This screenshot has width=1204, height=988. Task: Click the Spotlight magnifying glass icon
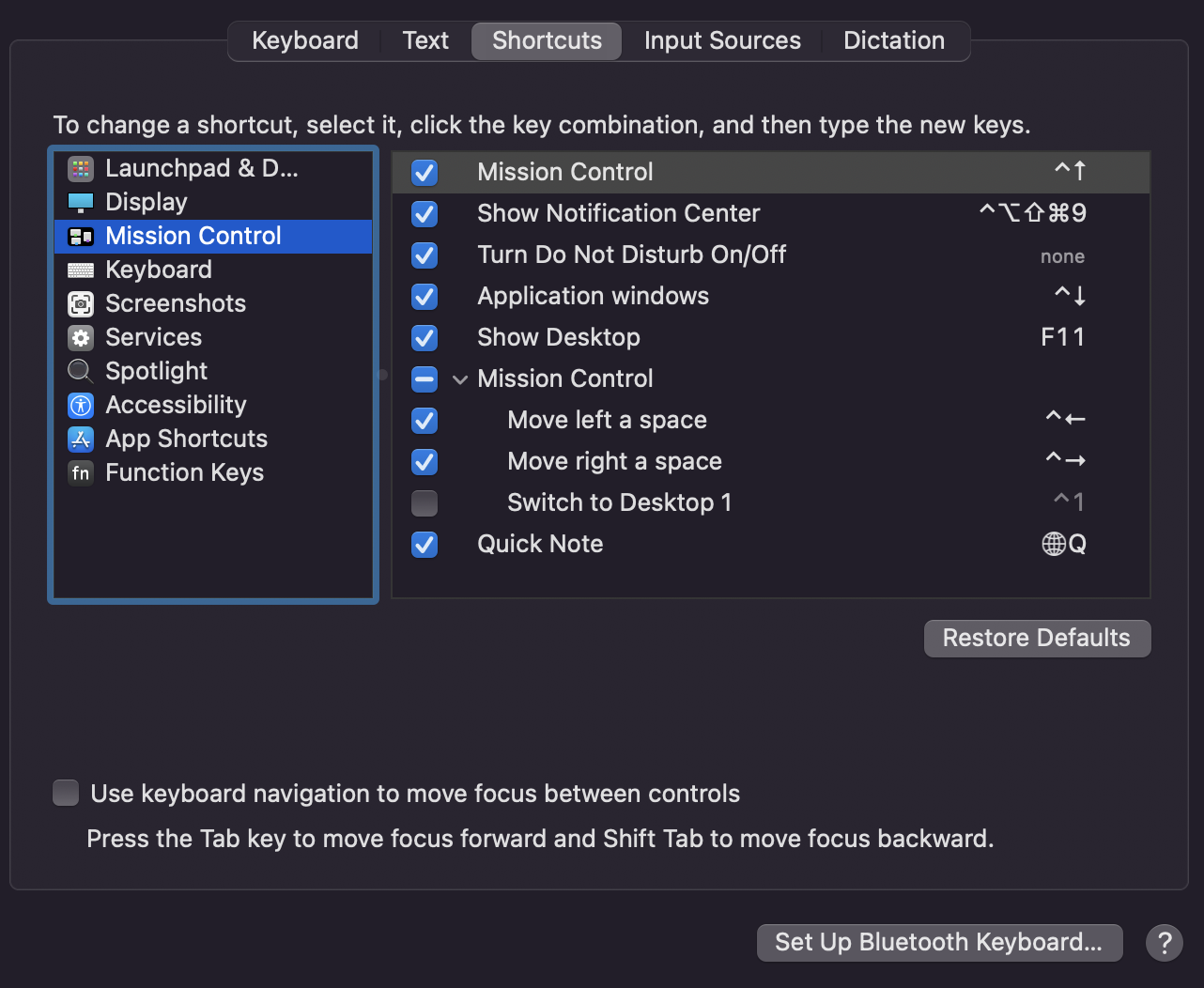click(80, 371)
